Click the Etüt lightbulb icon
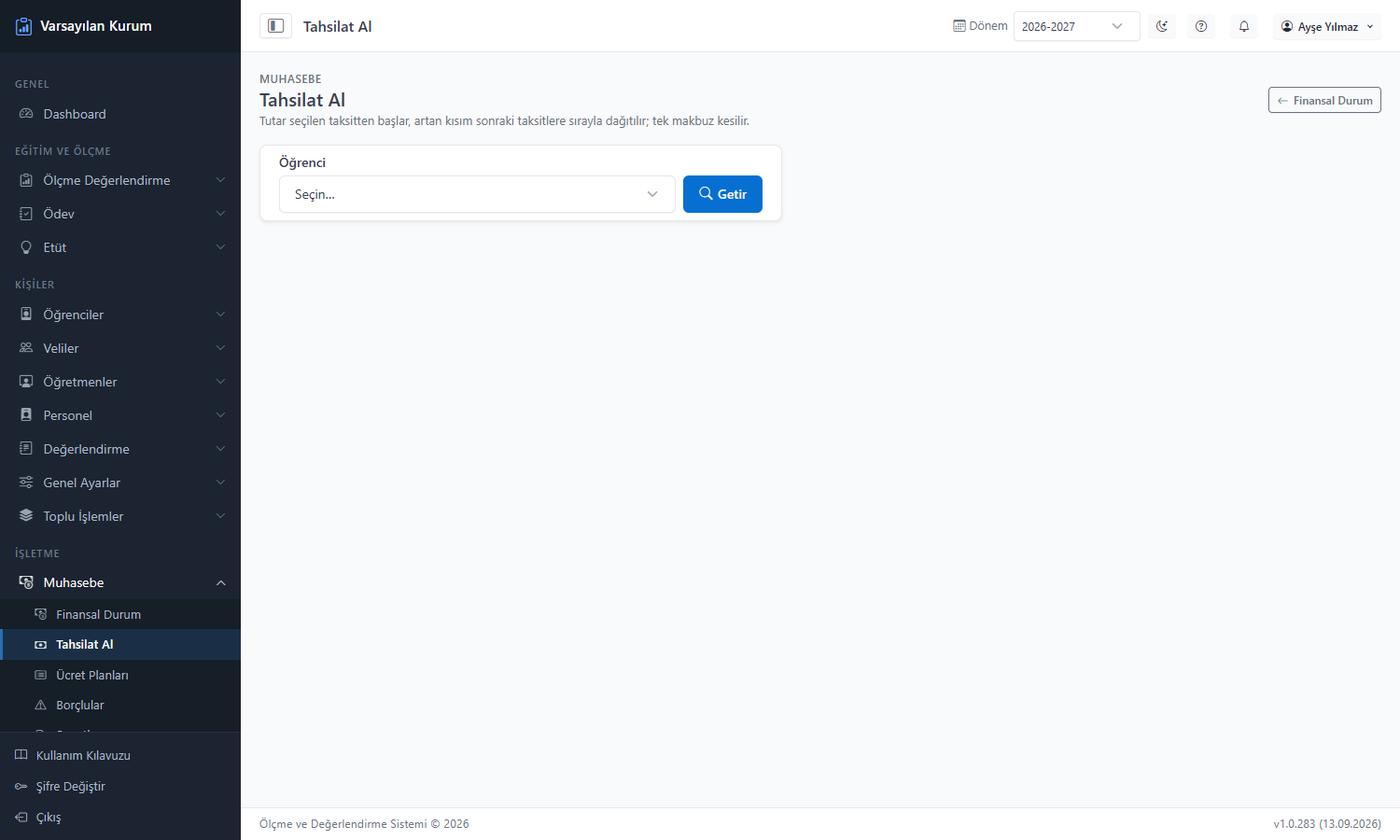 pyautogui.click(x=26, y=247)
